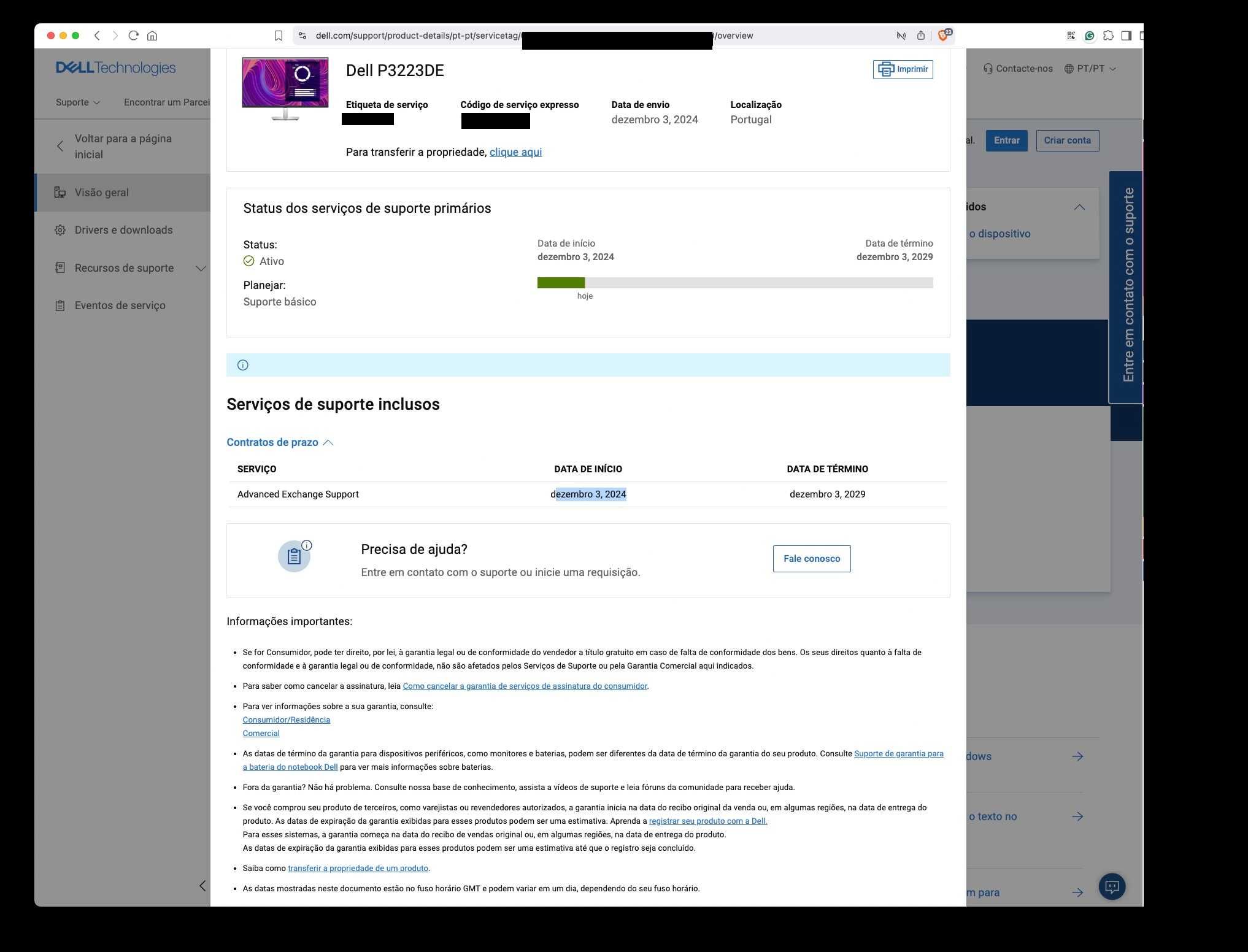Open Brave Shields lion icon
This screenshot has height=952, width=1248.
pos(943,36)
